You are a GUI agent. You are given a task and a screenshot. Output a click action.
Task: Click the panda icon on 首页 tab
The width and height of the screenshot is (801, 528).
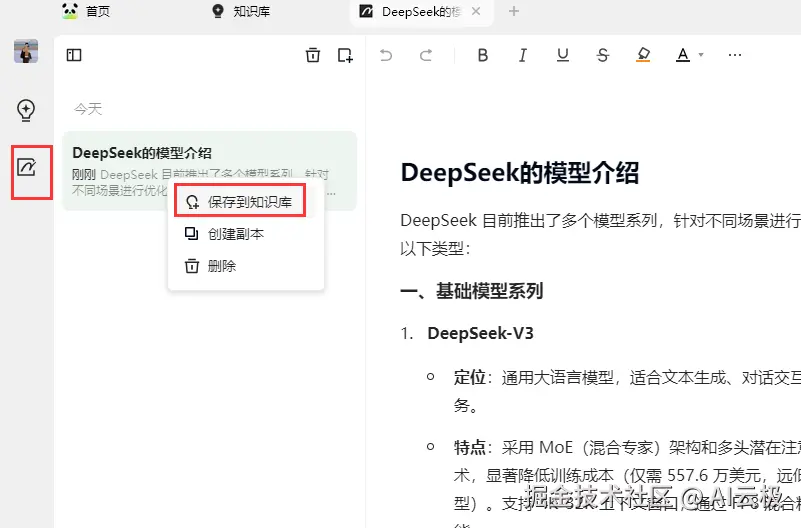pos(70,11)
